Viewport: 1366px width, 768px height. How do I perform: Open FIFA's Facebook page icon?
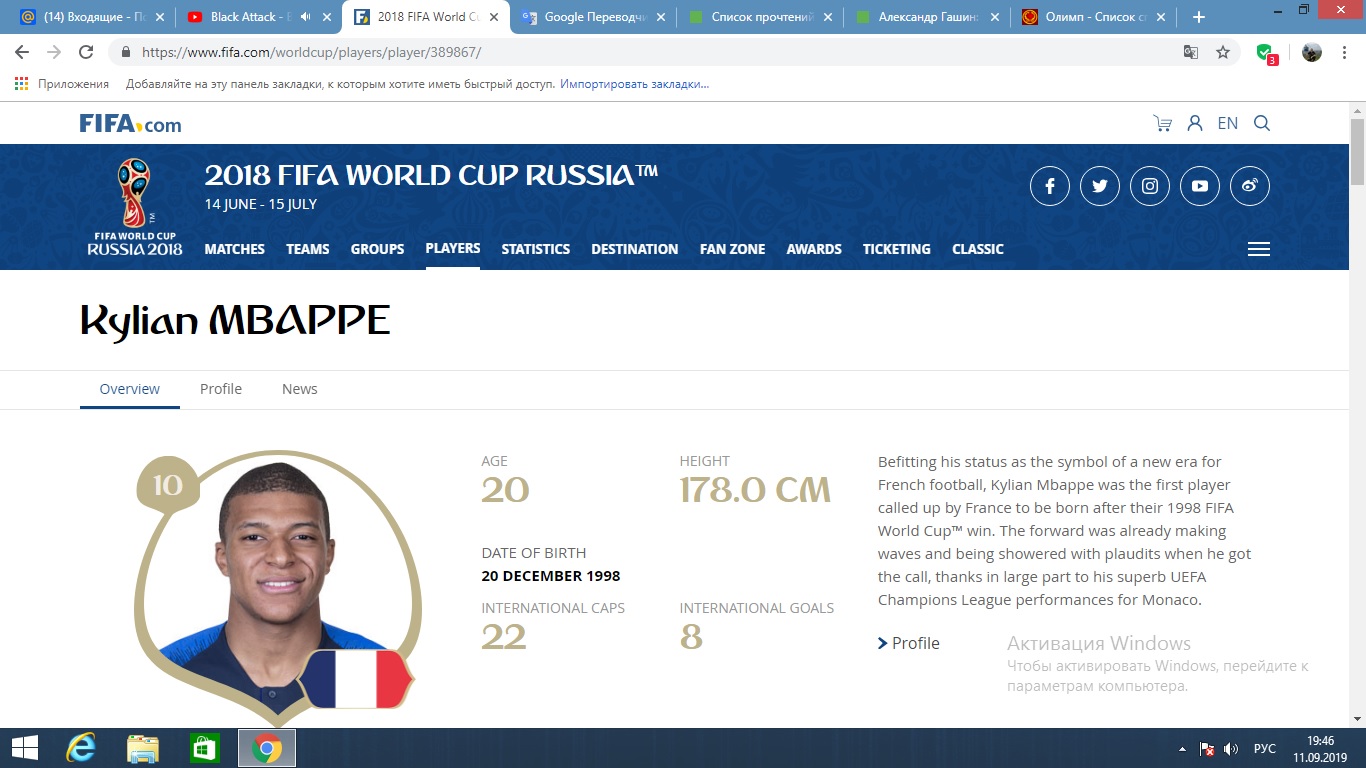pyautogui.click(x=1050, y=186)
